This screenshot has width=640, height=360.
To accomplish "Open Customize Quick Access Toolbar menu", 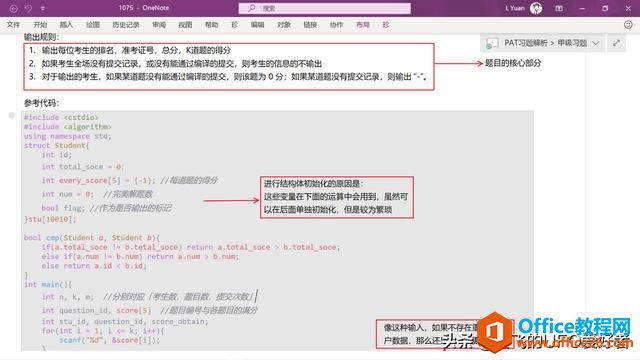I will [x=43, y=8].
